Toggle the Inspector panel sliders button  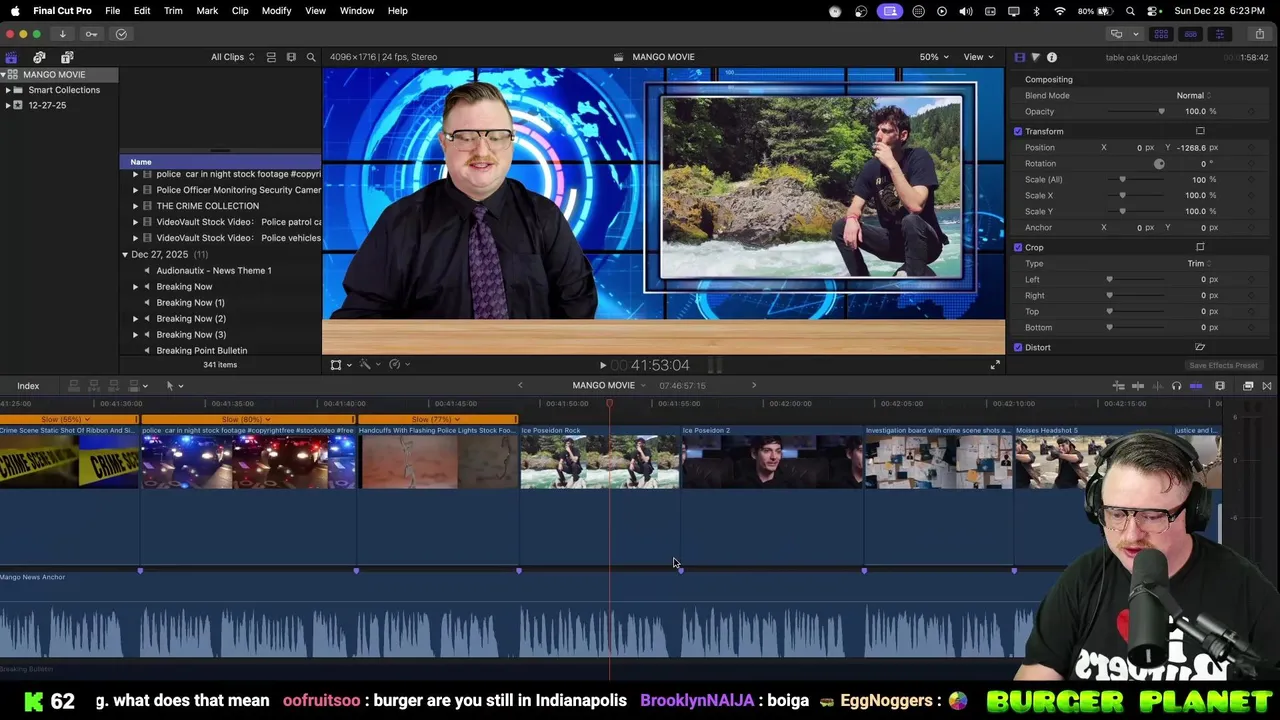click(x=1219, y=34)
